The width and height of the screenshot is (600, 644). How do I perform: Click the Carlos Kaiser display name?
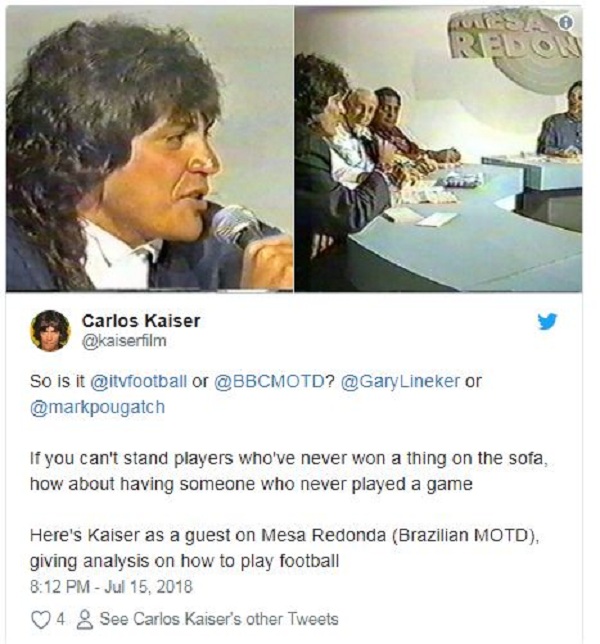tap(141, 321)
